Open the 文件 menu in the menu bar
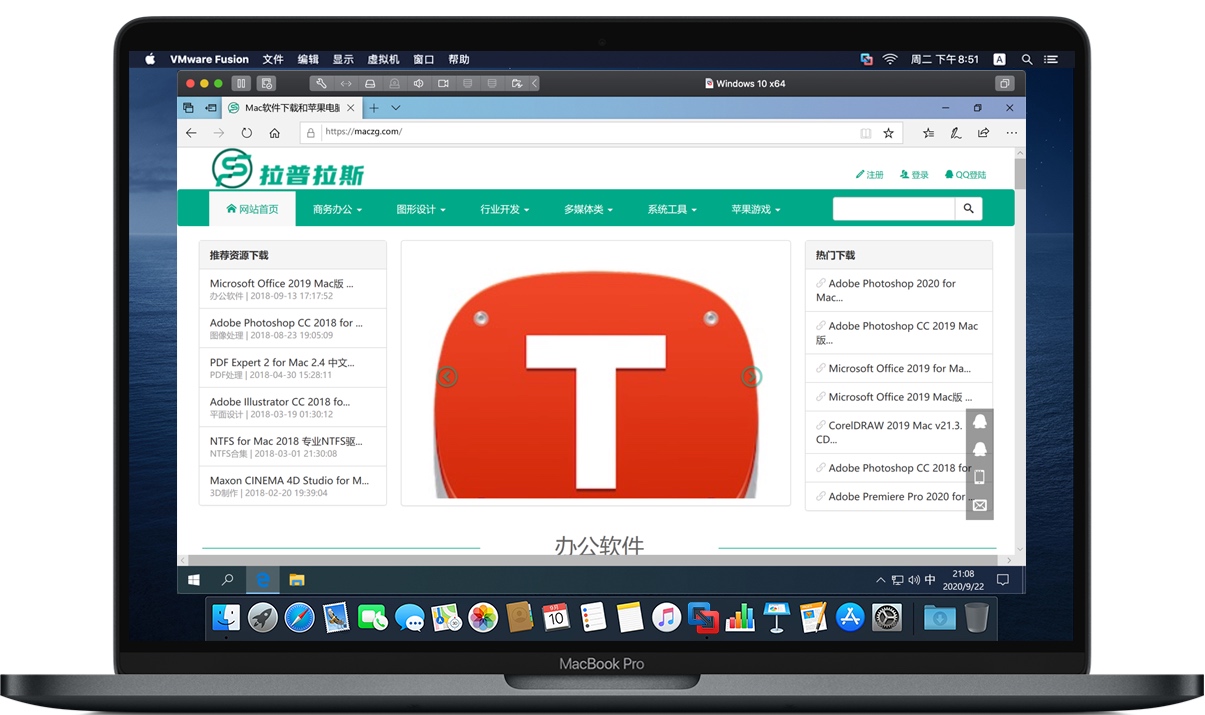This screenshot has width=1205, height=715. [x=273, y=59]
